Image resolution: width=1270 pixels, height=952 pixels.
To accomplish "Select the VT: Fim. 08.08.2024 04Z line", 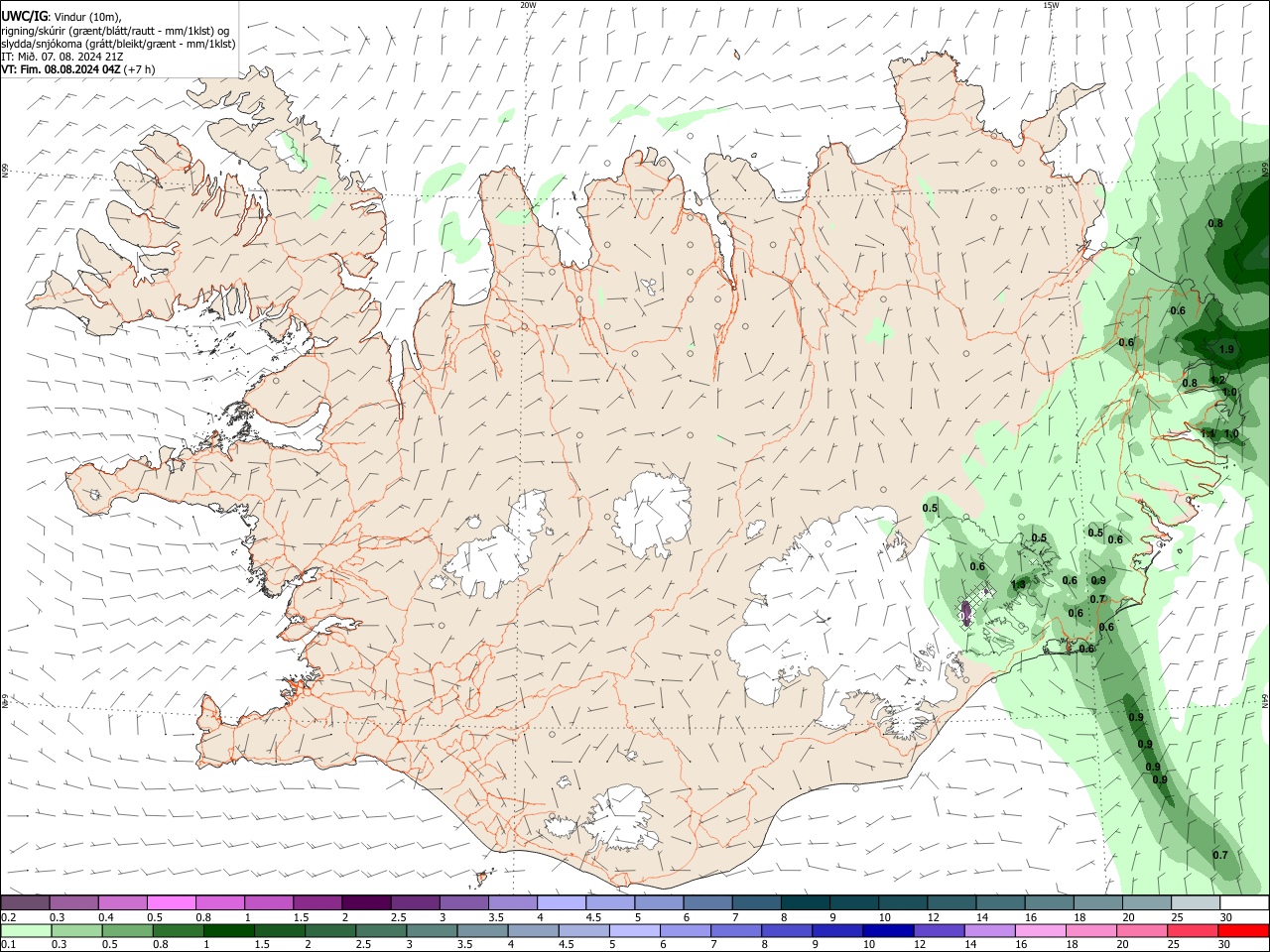I will [x=61, y=69].
